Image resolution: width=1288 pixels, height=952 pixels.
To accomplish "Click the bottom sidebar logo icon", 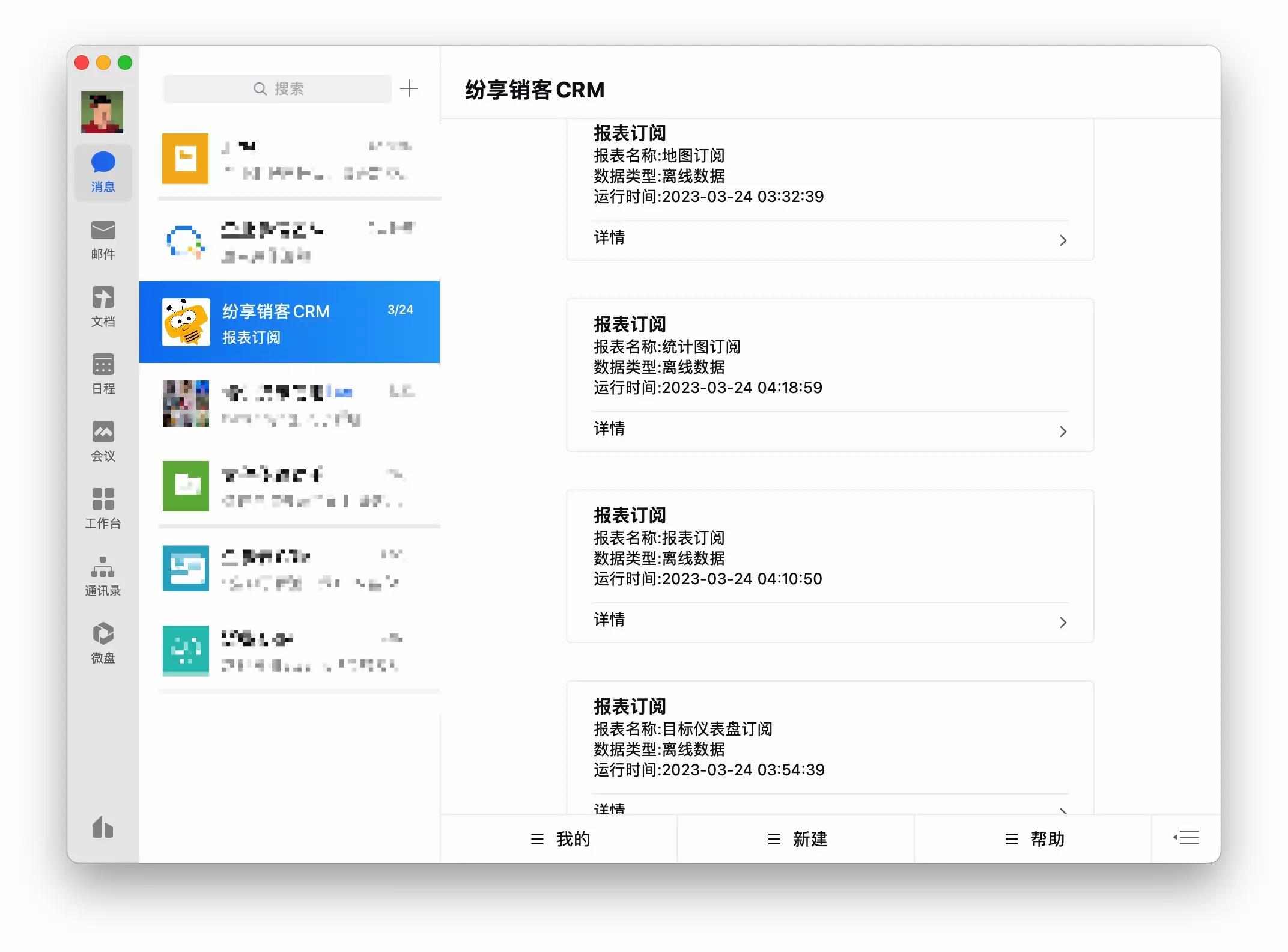I will pos(103,827).
